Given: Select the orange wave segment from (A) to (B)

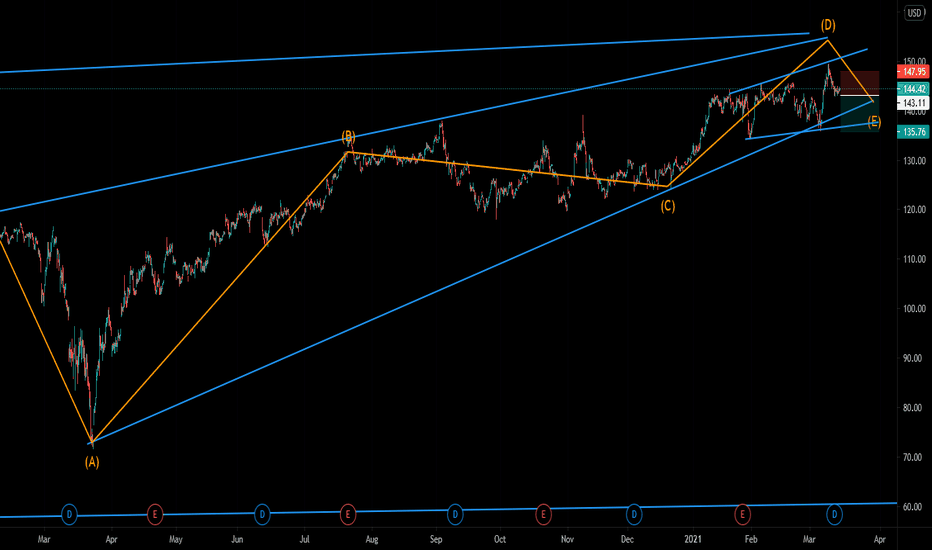Looking at the screenshot, I should [219, 297].
